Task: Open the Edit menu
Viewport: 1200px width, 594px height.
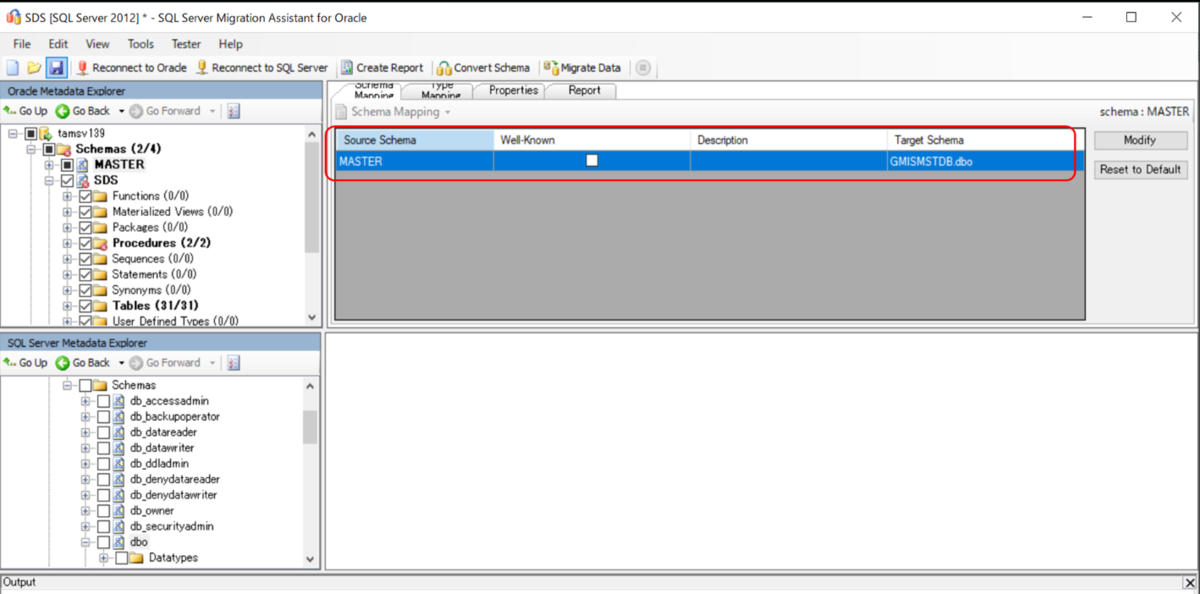Action: tap(58, 44)
